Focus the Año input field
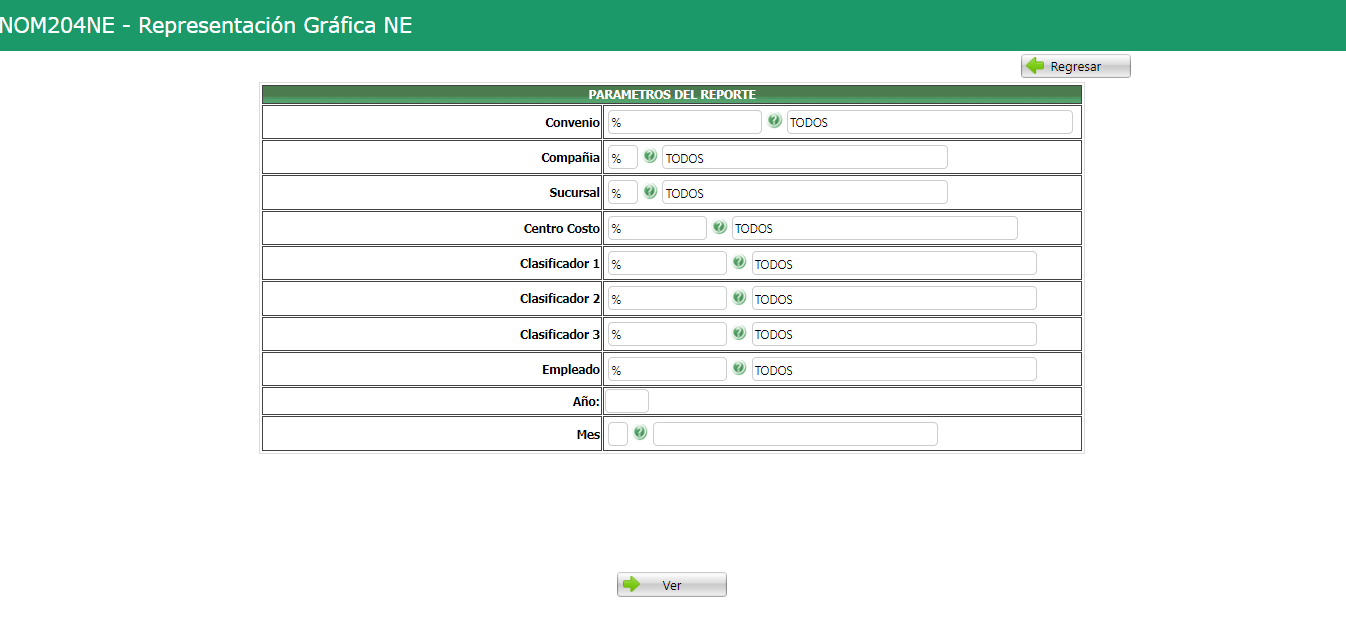The width and height of the screenshot is (1346, 632). click(x=626, y=401)
